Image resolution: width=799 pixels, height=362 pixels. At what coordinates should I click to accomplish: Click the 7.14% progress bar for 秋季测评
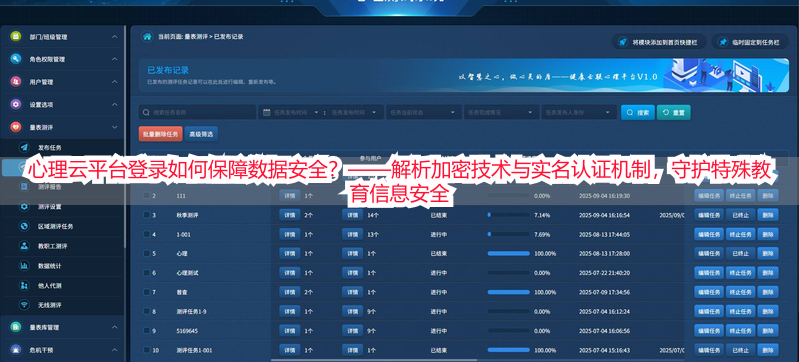click(x=509, y=215)
